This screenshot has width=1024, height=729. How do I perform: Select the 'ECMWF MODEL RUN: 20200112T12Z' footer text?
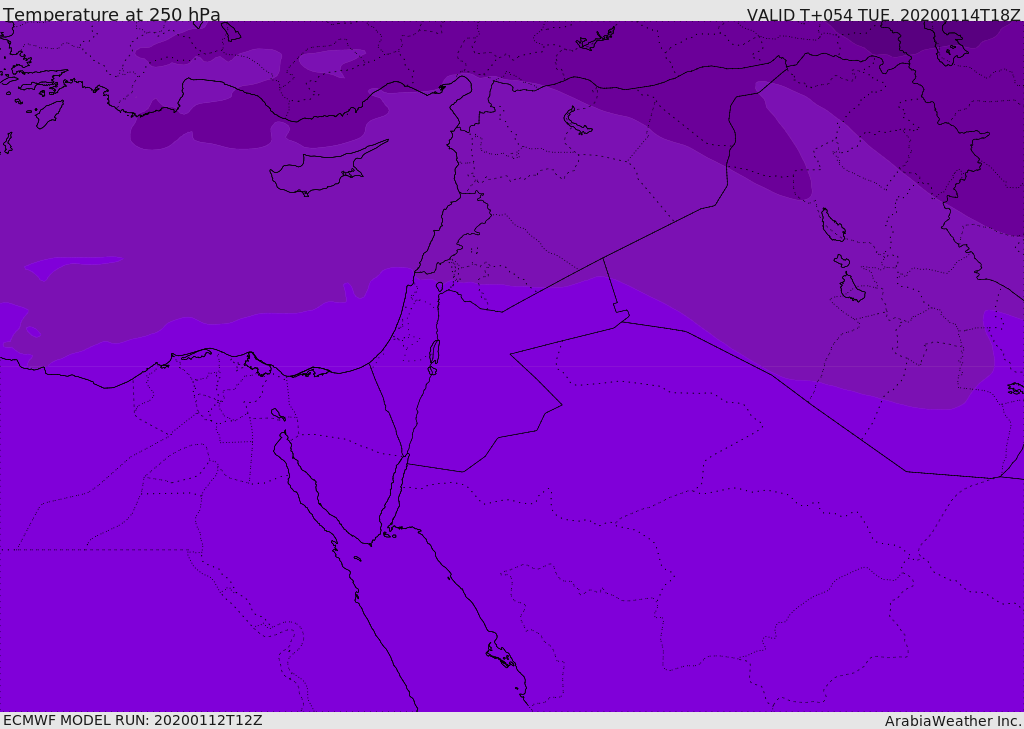pyautogui.click(x=133, y=721)
